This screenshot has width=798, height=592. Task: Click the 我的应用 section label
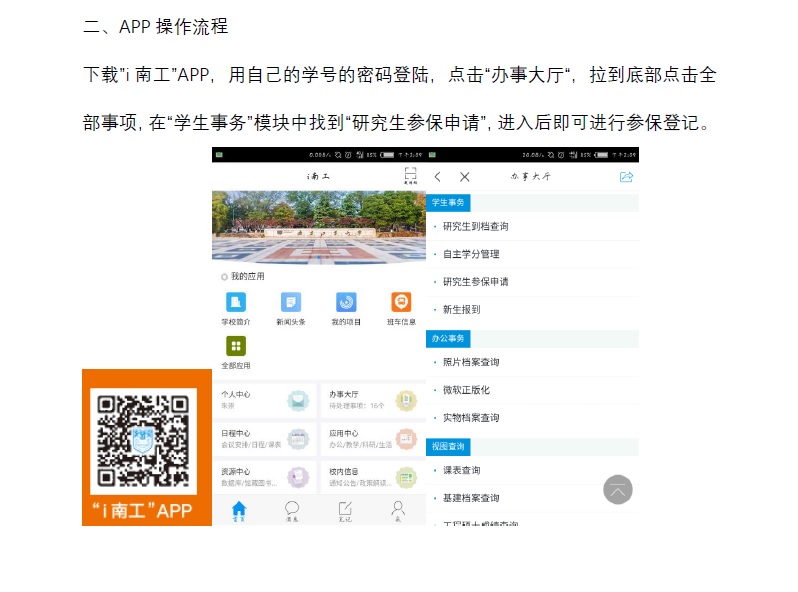point(247,276)
